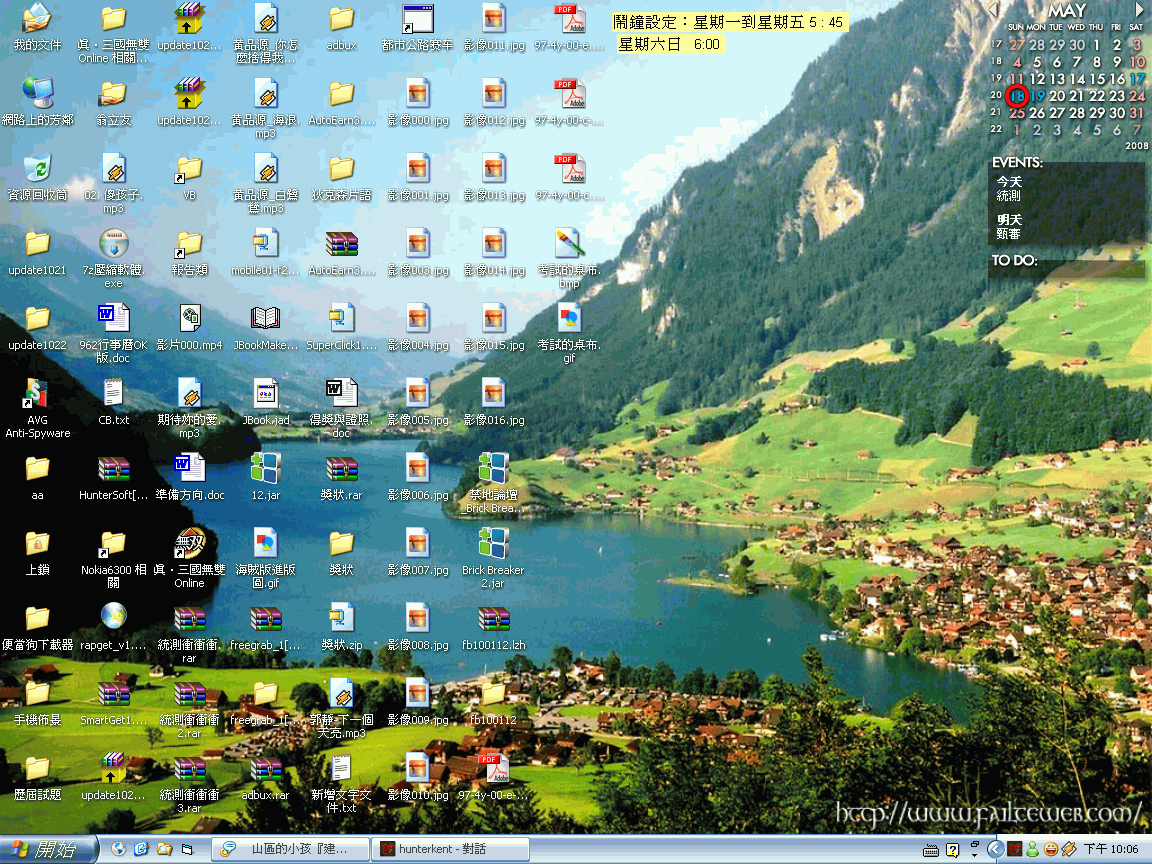
Task: Select May 19 in the calendar
Action: pos(1037,96)
